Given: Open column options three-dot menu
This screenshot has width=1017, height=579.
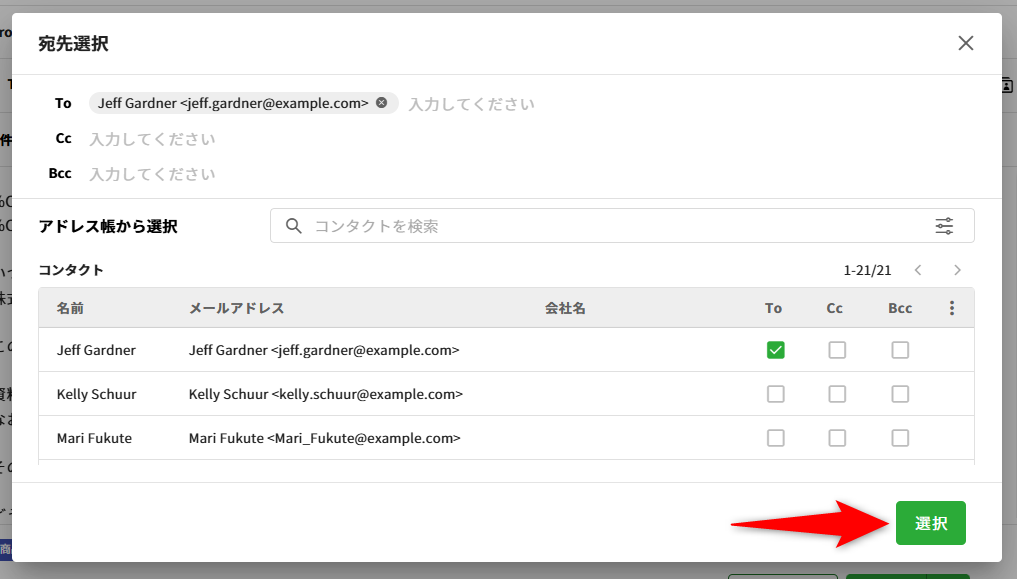Looking at the screenshot, I should pos(952,308).
